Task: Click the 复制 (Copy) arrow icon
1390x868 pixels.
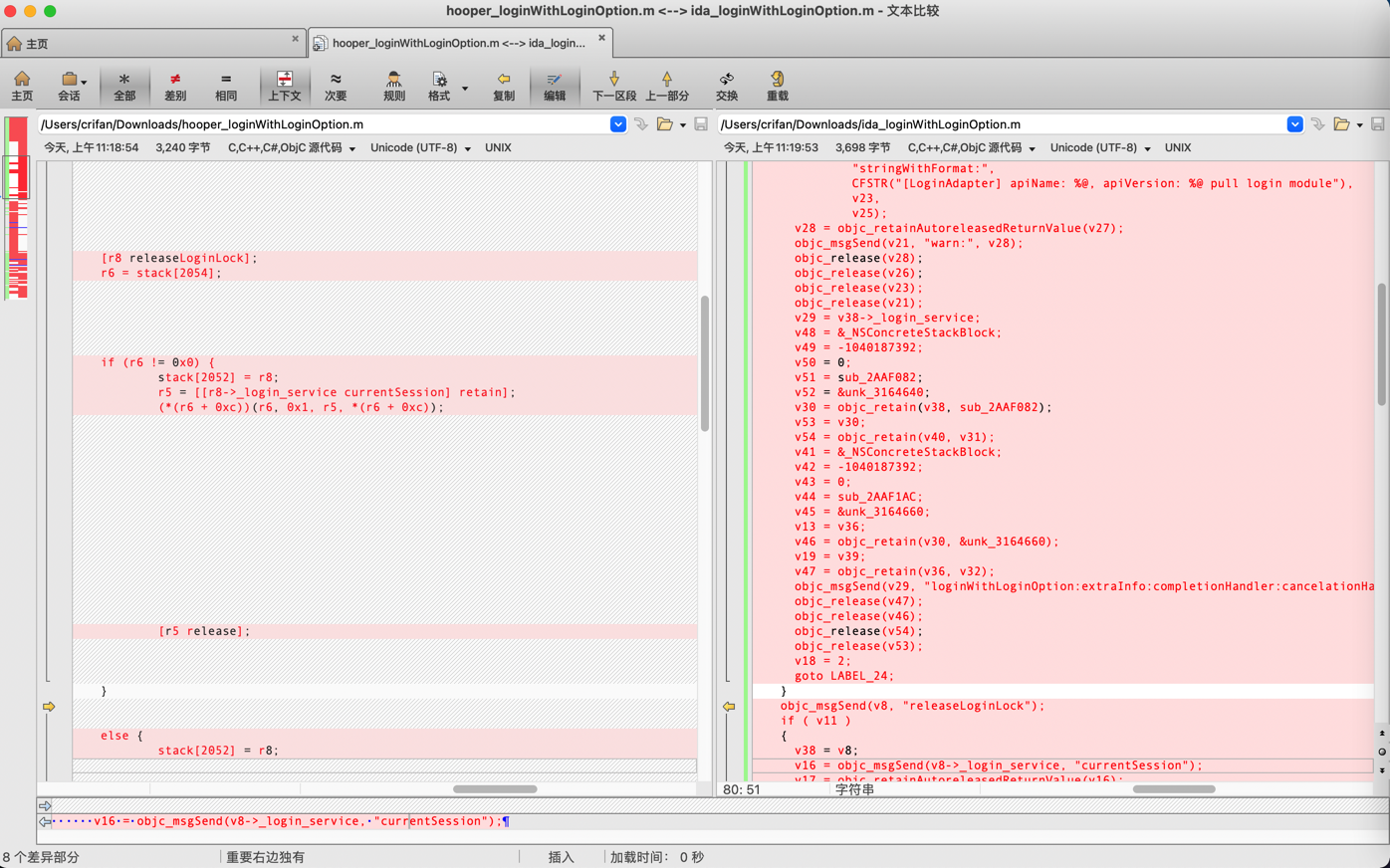Action: point(504,86)
